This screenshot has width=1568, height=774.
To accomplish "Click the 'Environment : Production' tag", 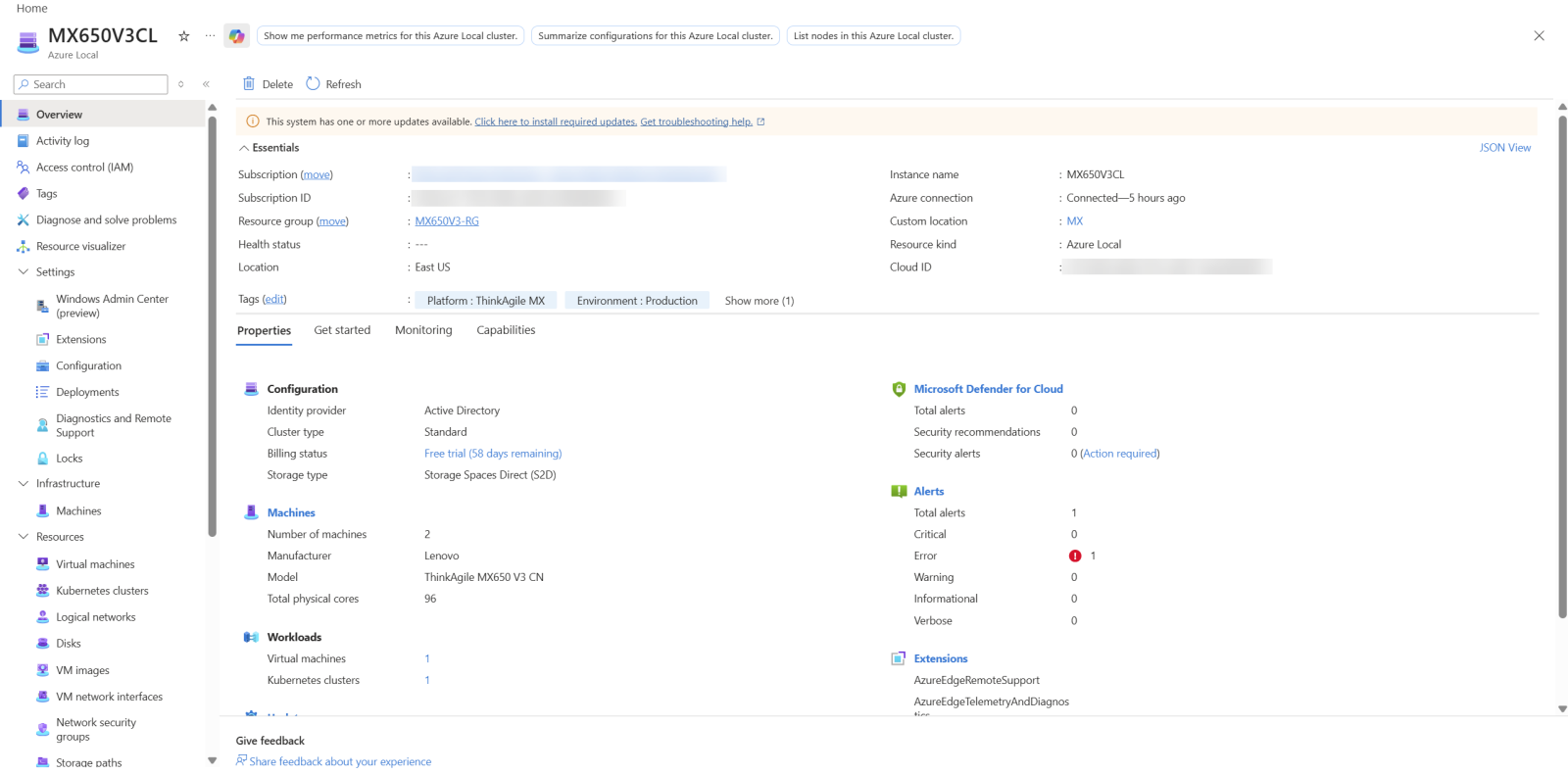I will pyautogui.click(x=637, y=301).
